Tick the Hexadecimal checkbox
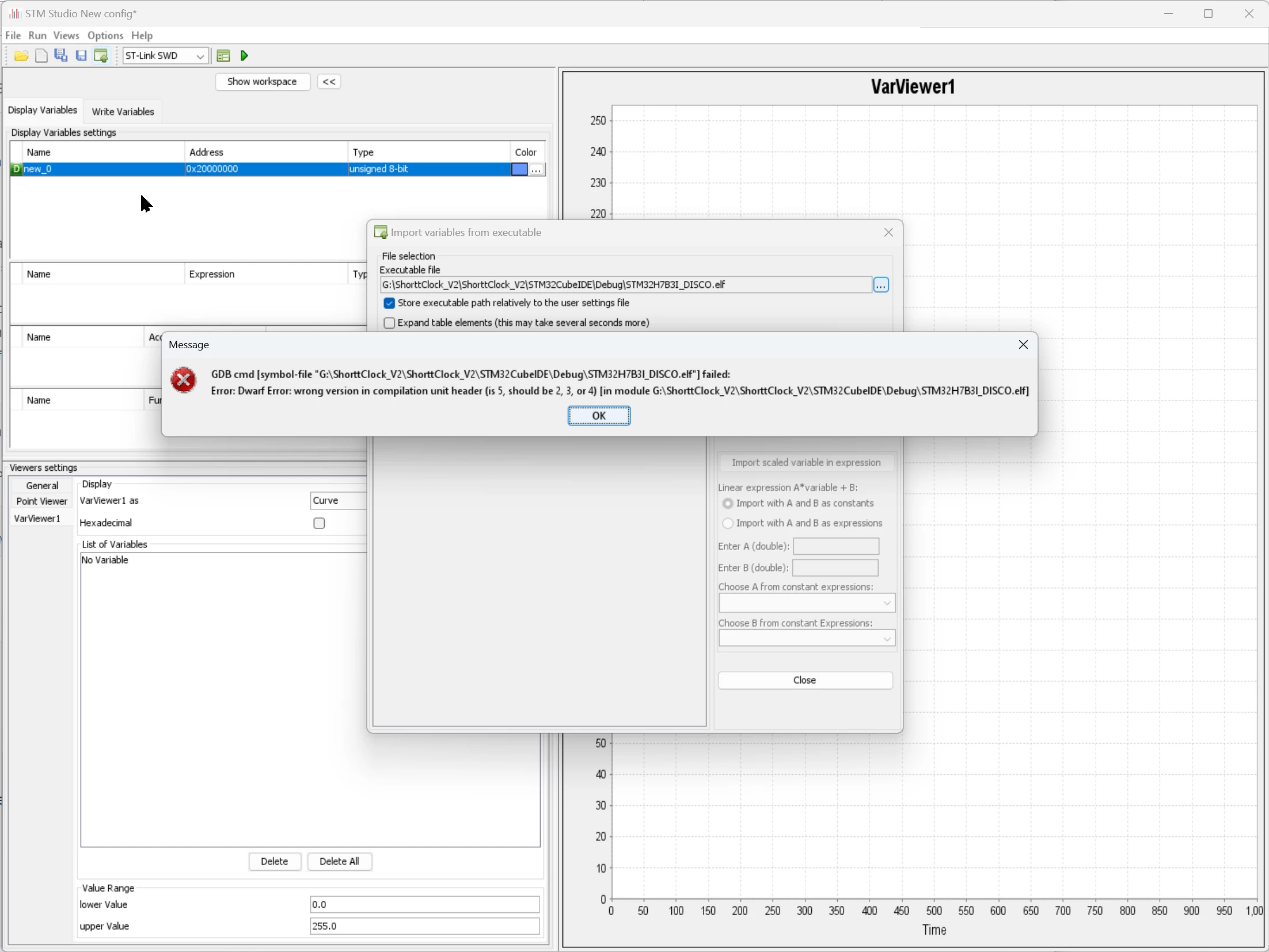 [x=319, y=523]
